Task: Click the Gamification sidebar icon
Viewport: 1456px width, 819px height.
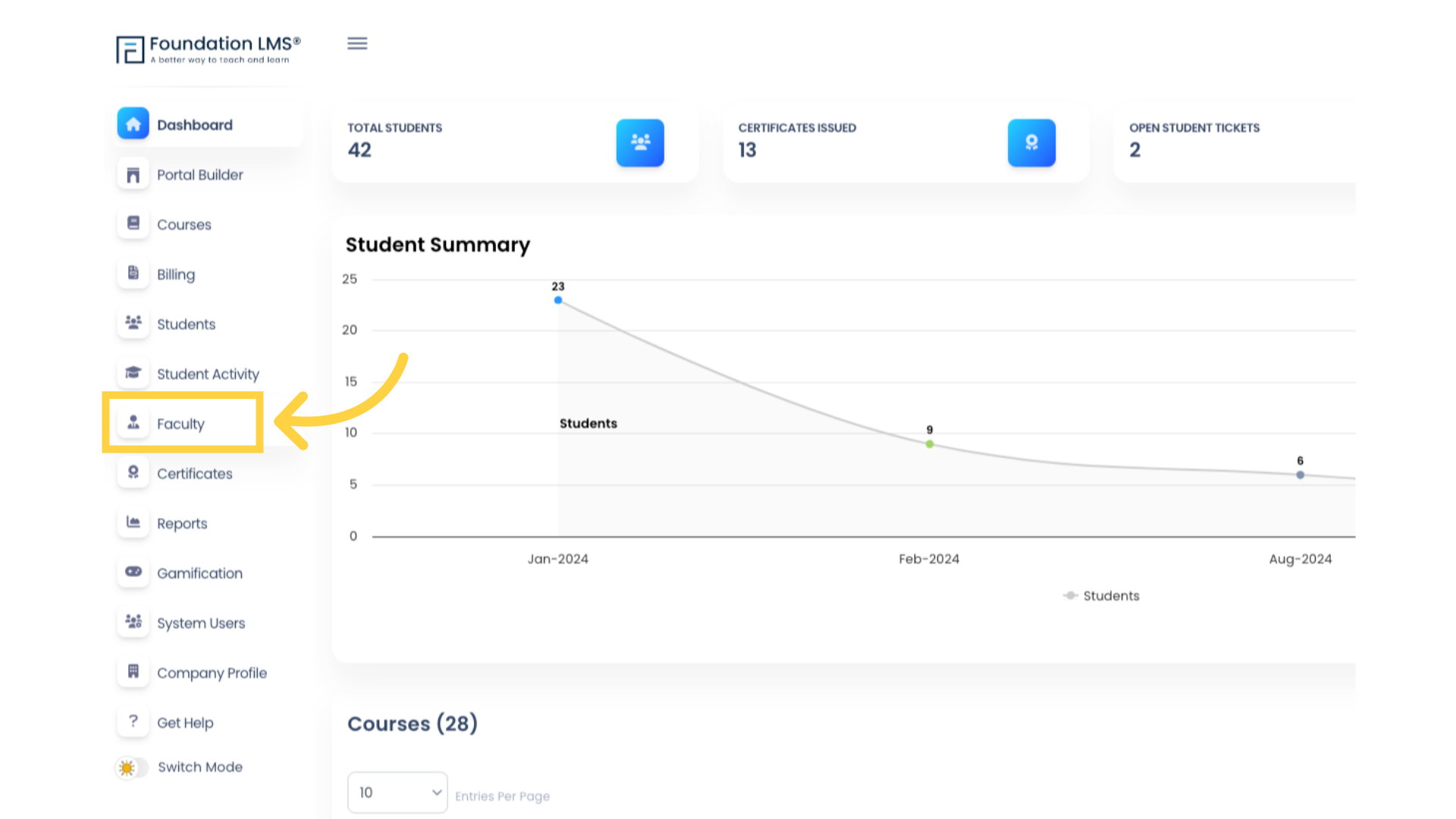Action: (x=133, y=572)
